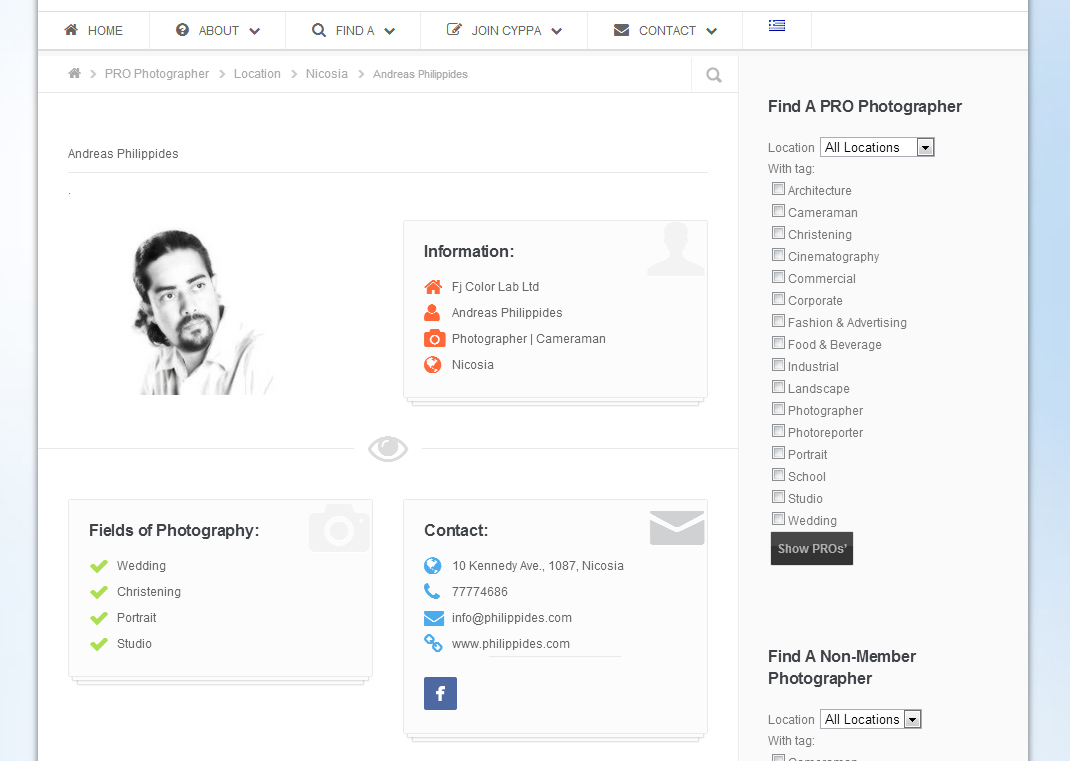This screenshot has height=761, width=1070.
Task: Expand the FIND A menu
Action: pos(352,30)
